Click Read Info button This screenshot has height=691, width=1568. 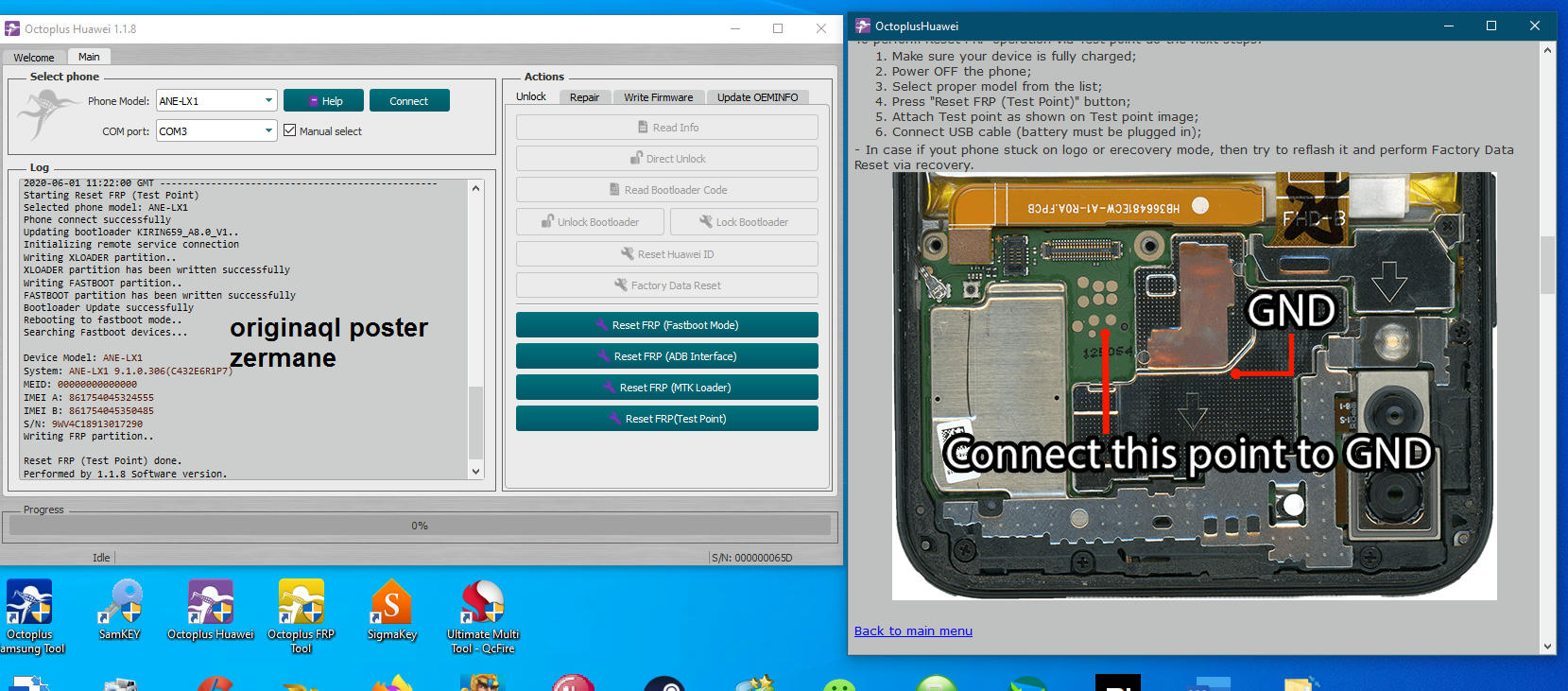[x=667, y=128]
